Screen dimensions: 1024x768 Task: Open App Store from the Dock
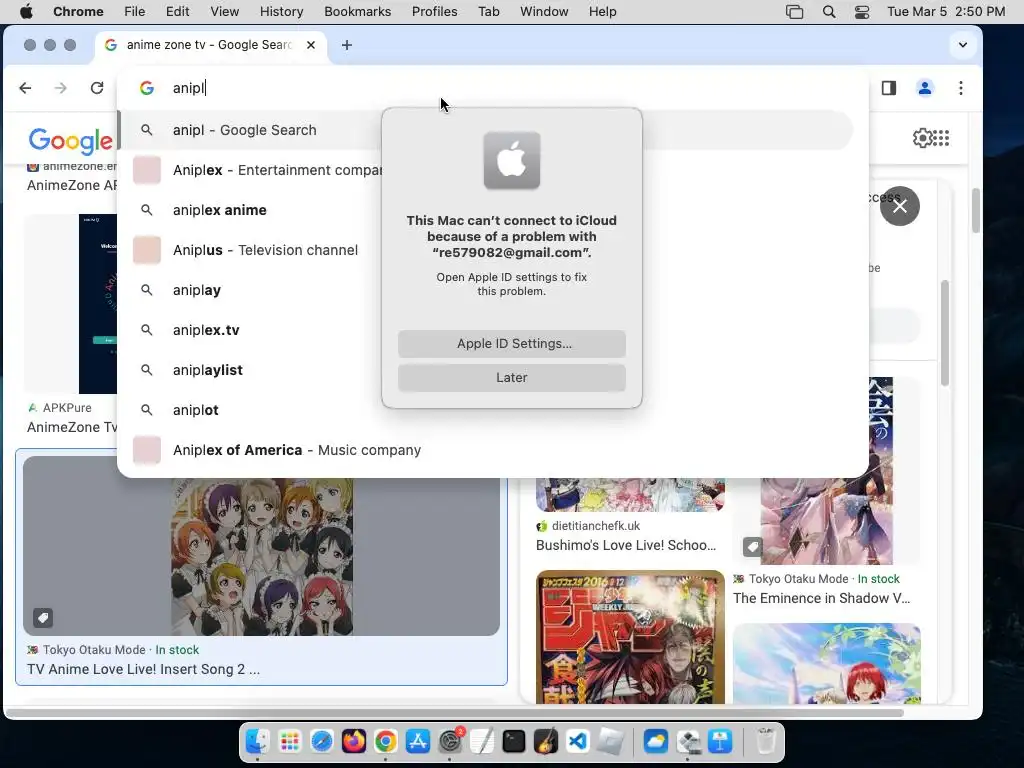coord(417,742)
